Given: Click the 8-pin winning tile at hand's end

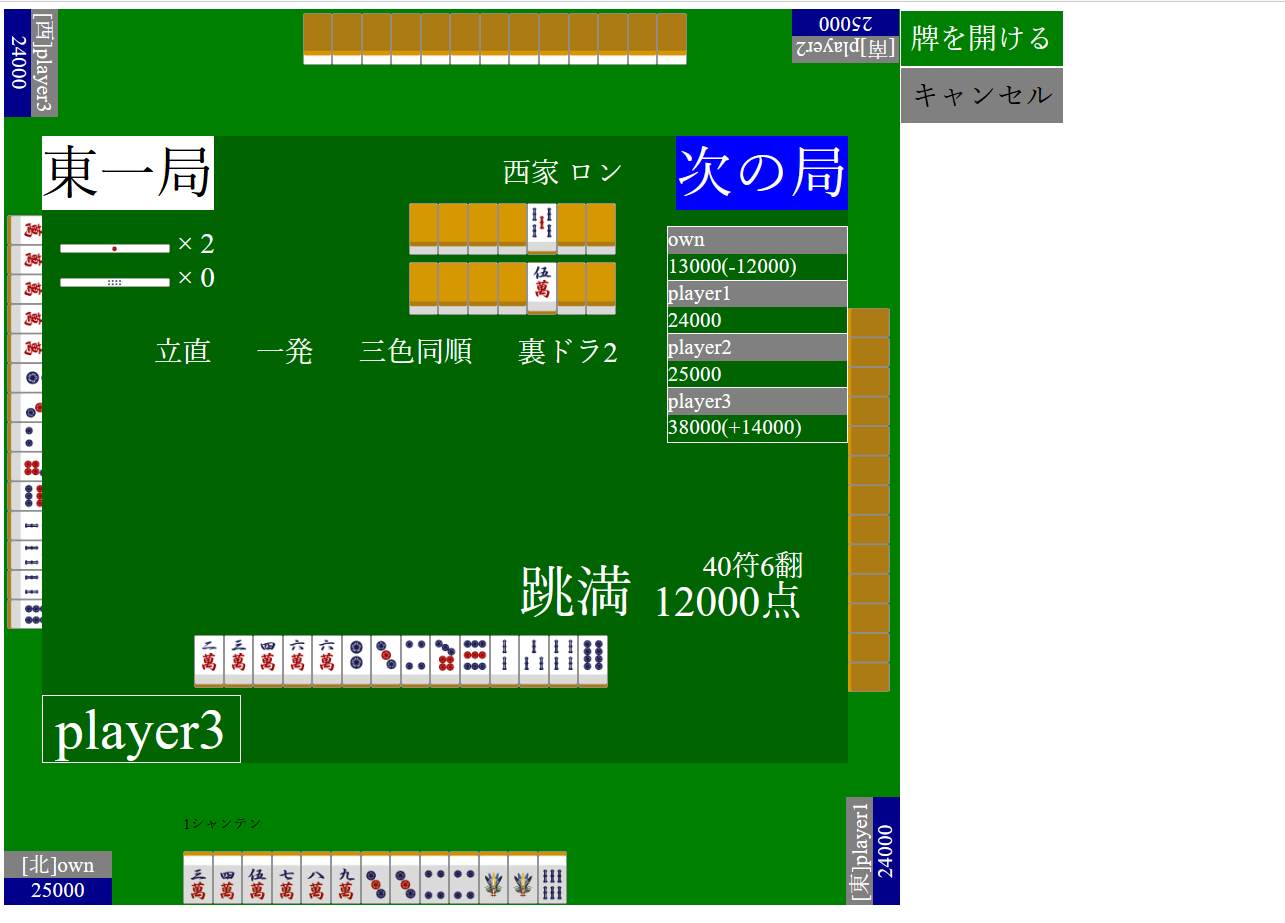Looking at the screenshot, I should click(x=592, y=661).
